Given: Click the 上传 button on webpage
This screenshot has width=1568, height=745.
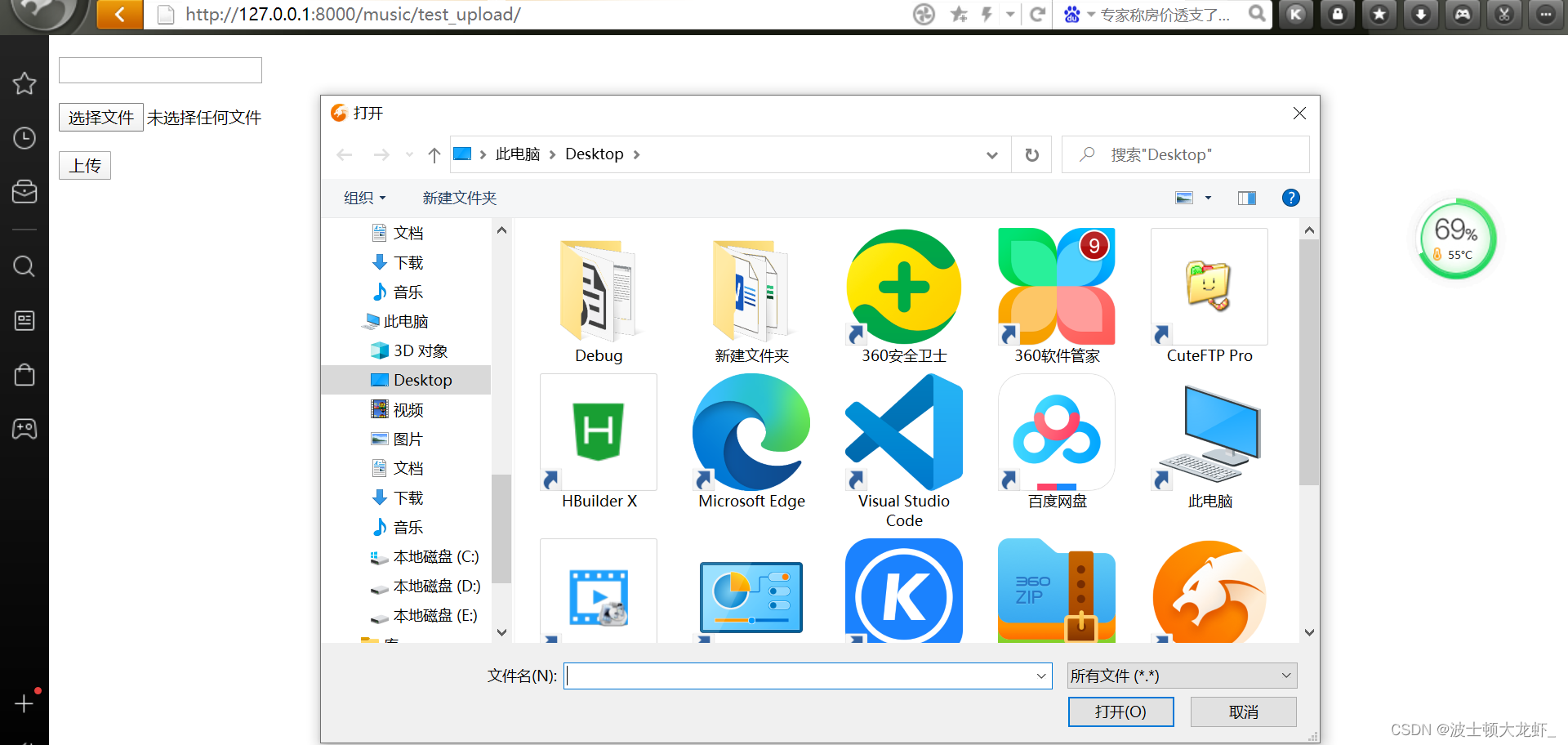Looking at the screenshot, I should (x=85, y=166).
